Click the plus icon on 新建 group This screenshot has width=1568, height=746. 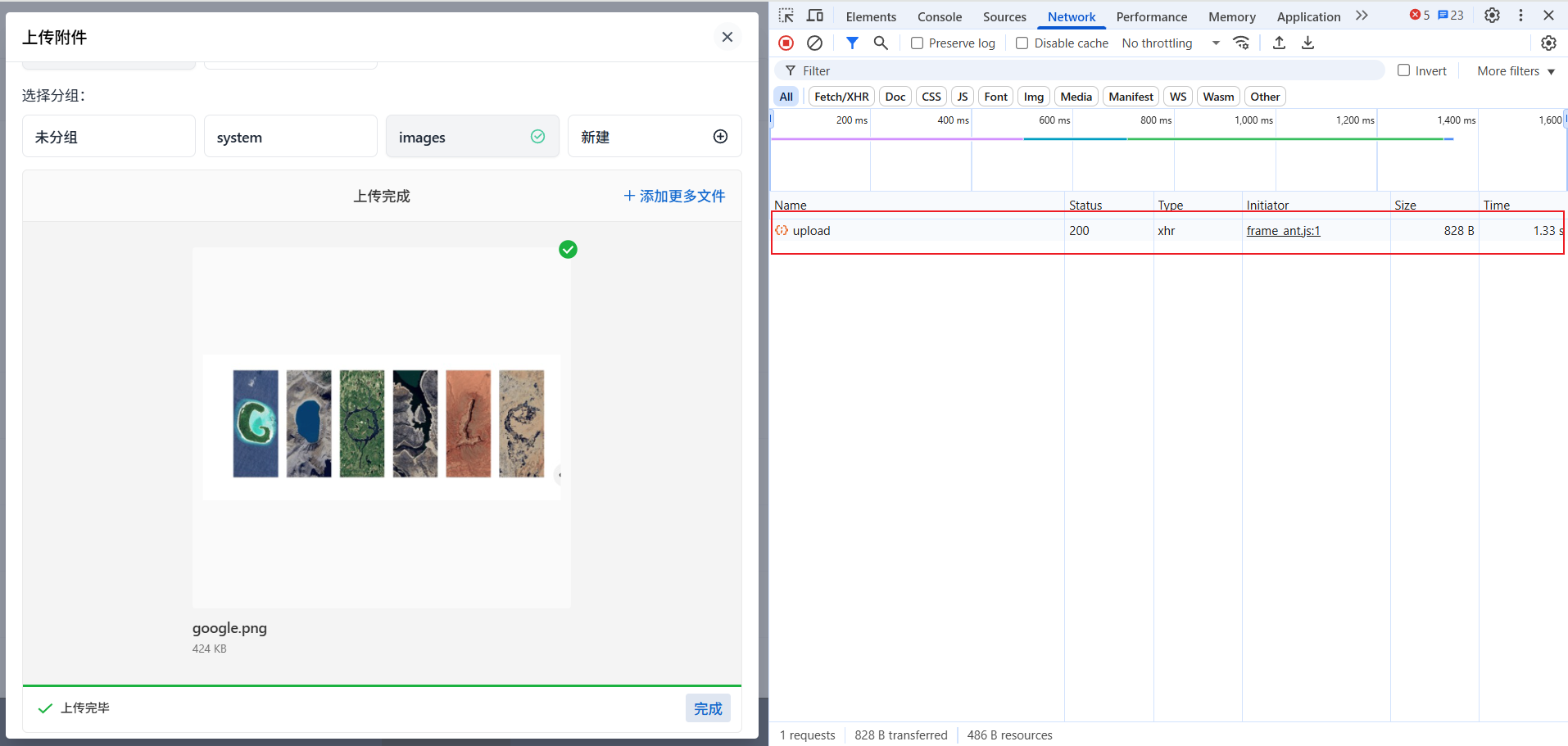pyautogui.click(x=720, y=136)
